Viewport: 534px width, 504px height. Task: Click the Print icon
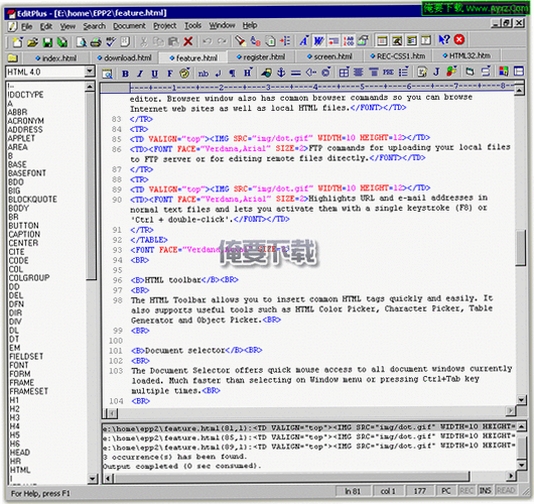96,42
